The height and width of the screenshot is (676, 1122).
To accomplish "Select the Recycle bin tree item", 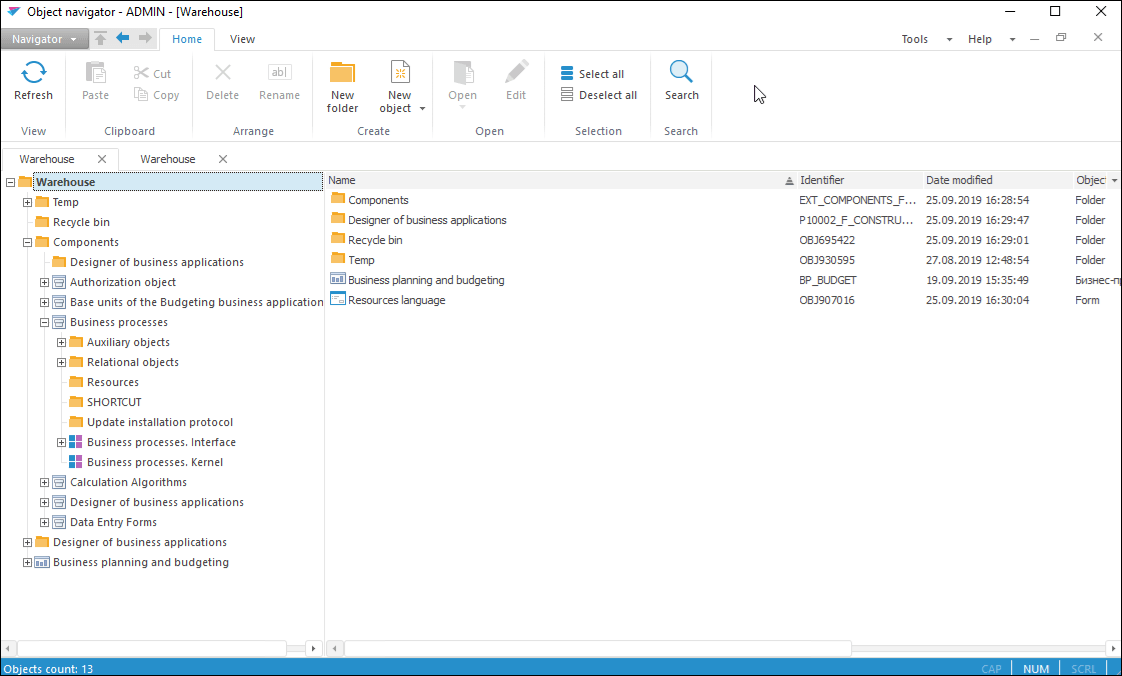I will [81, 222].
